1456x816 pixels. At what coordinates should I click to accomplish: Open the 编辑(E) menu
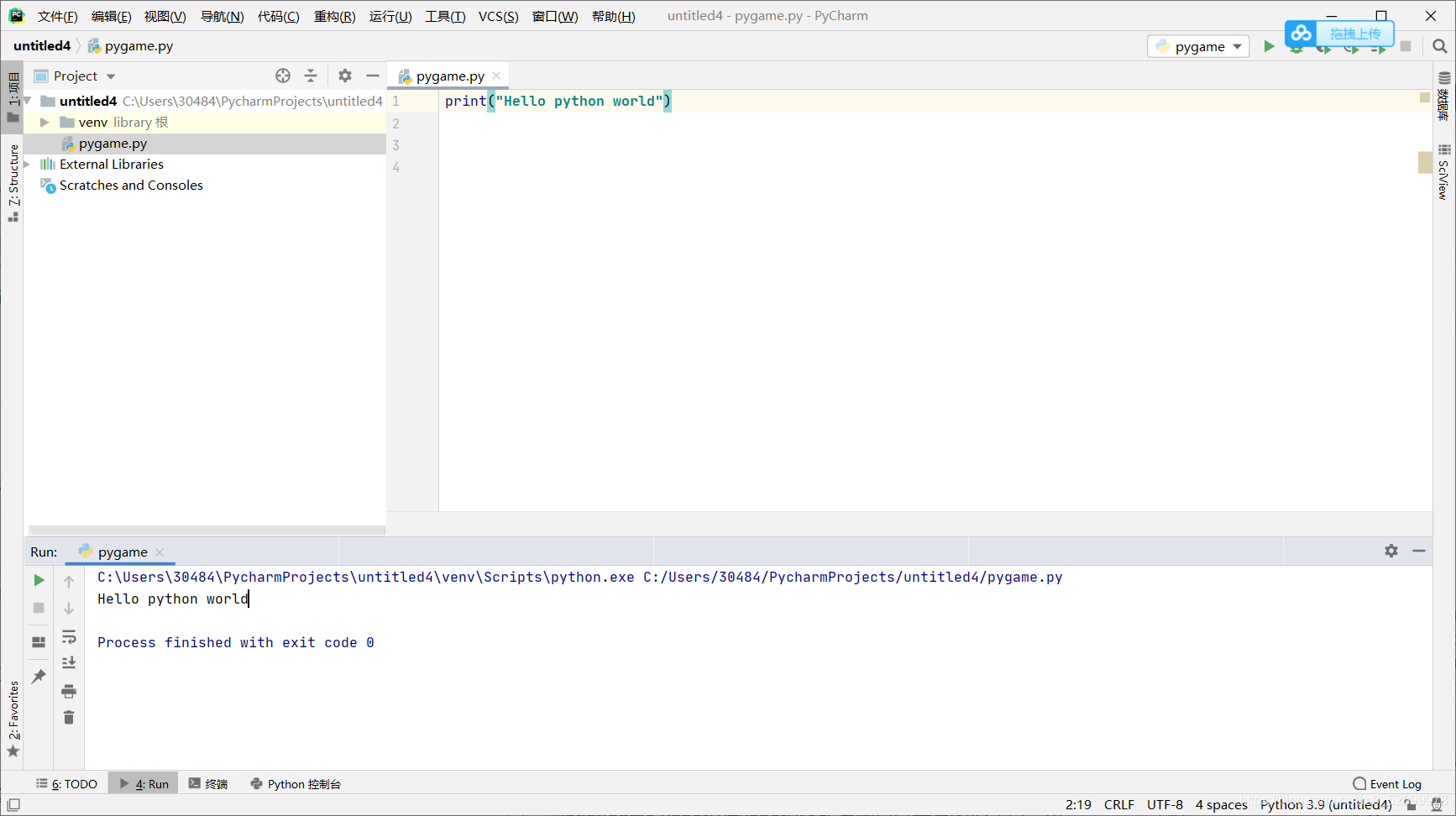point(111,16)
